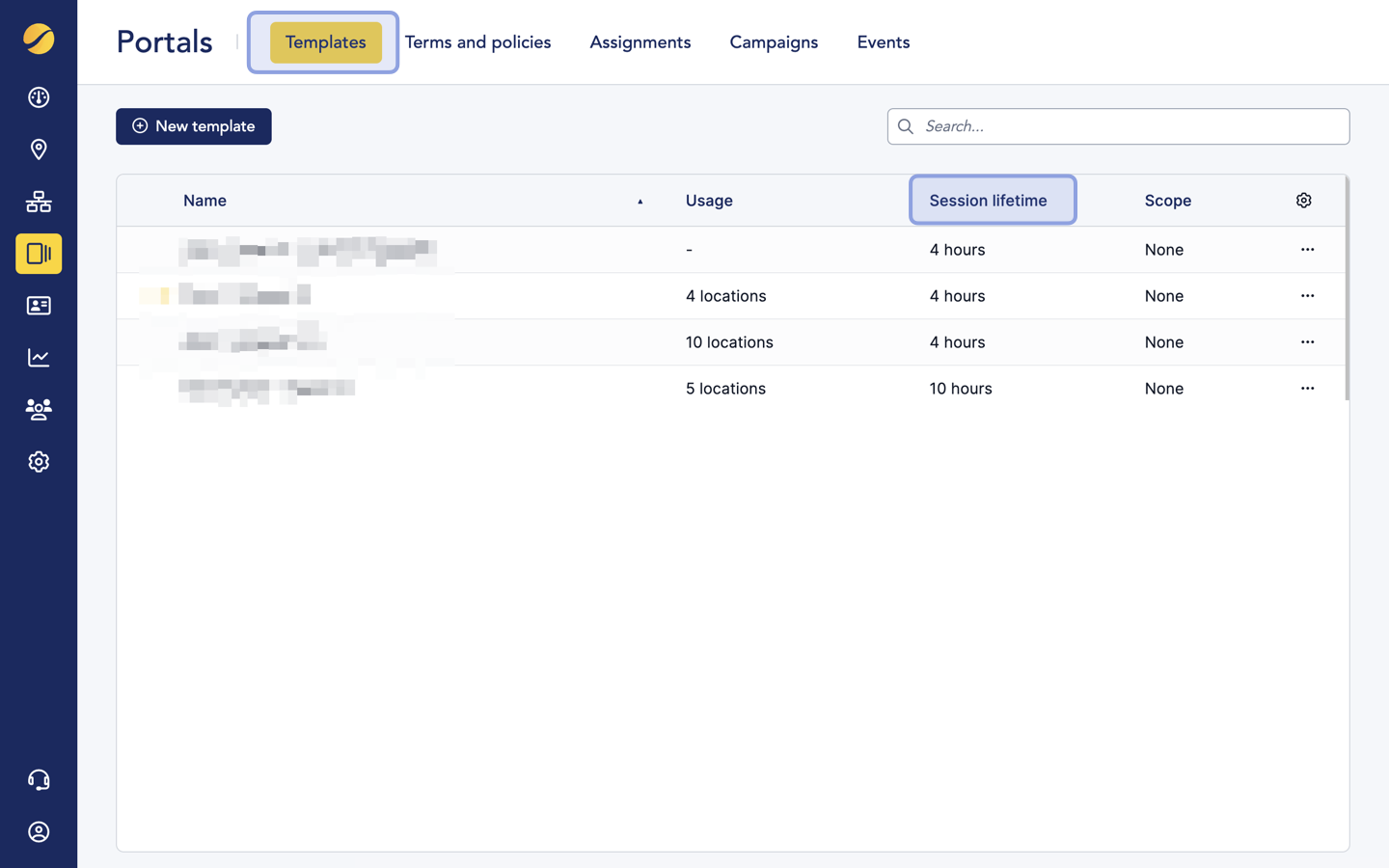Open the network topology icon in sidebar
Viewport: 1389px width, 868px height.
pos(39,202)
